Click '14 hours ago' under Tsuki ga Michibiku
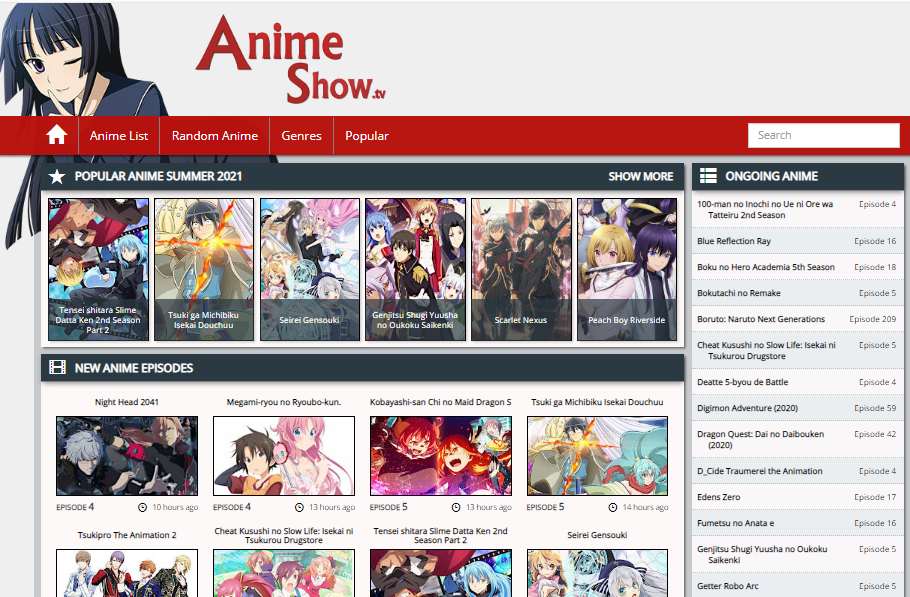The height and width of the screenshot is (597, 910). click(645, 507)
